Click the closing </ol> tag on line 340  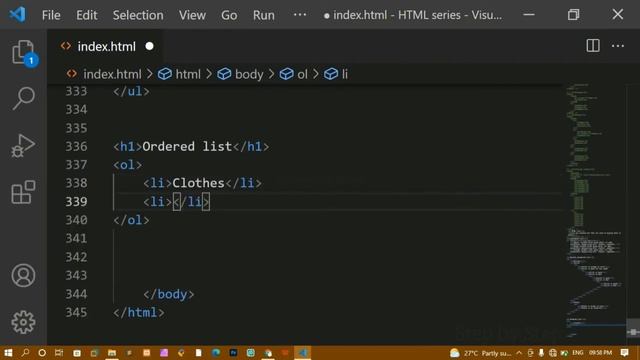131,220
